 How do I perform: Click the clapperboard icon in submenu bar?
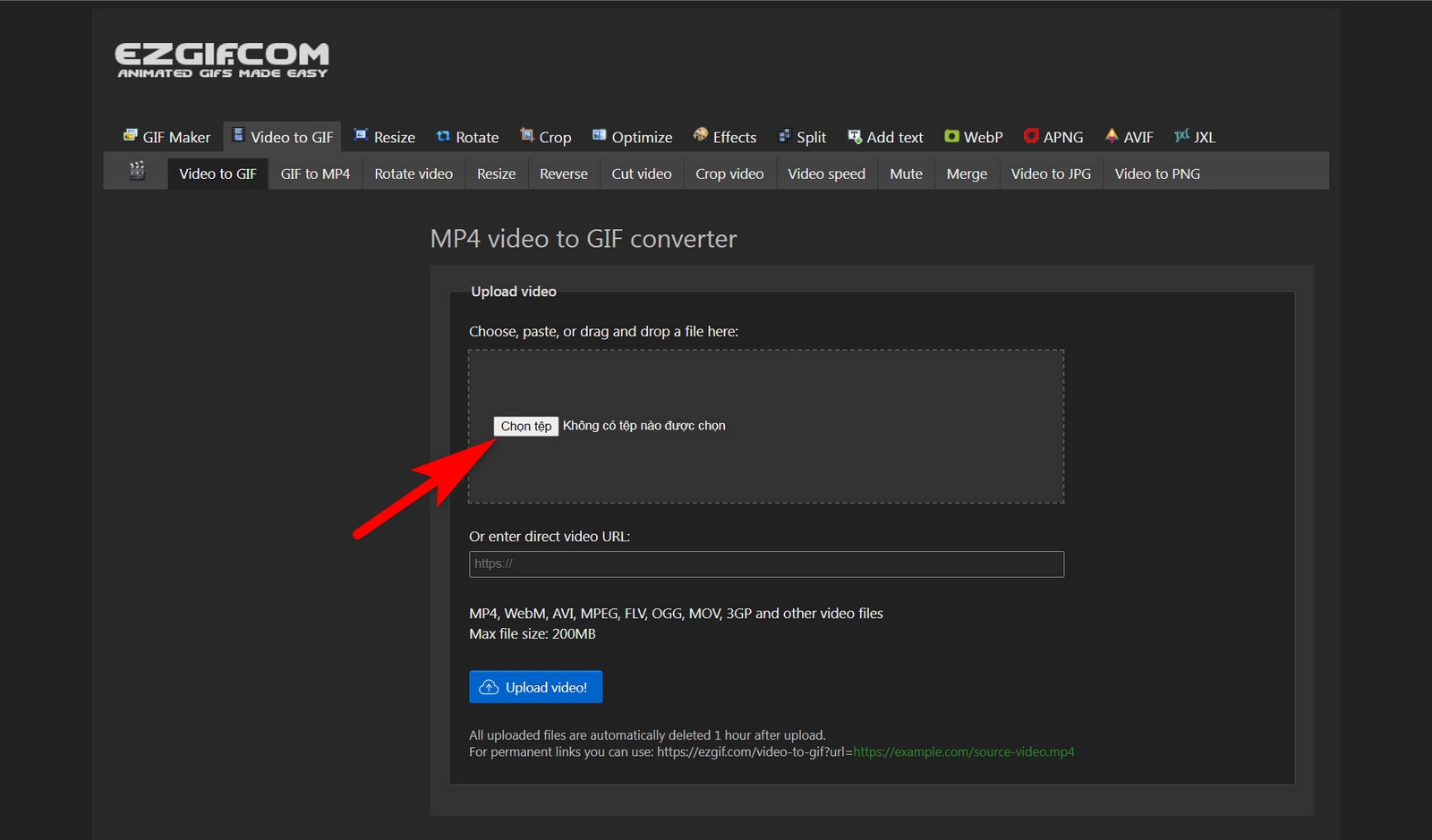coord(137,170)
